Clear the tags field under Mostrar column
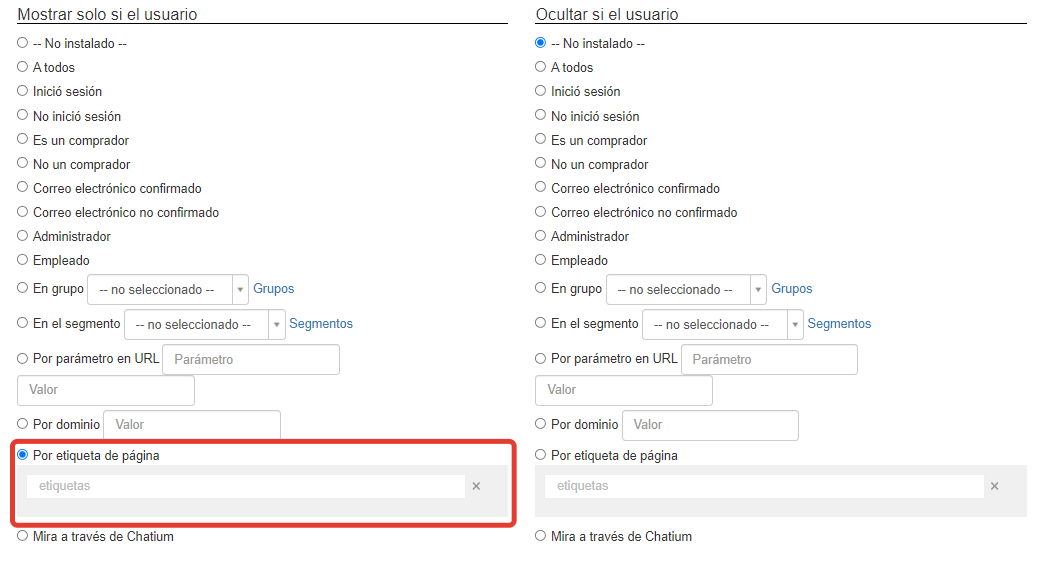1041x561 pixels. (x=476, y=486)
